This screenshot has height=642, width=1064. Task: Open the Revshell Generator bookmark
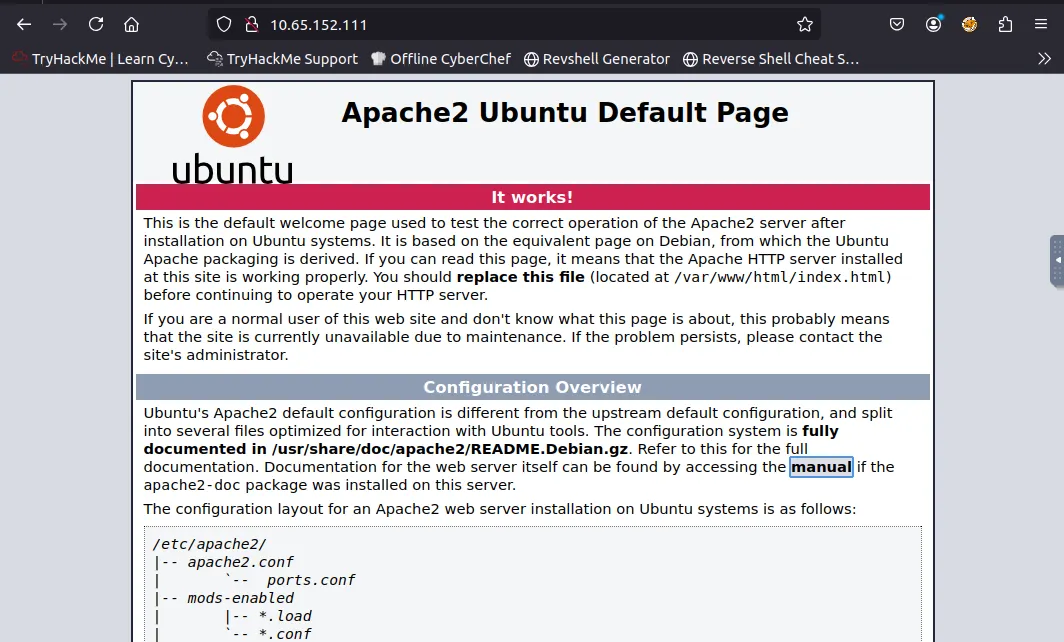coord(597,59)
